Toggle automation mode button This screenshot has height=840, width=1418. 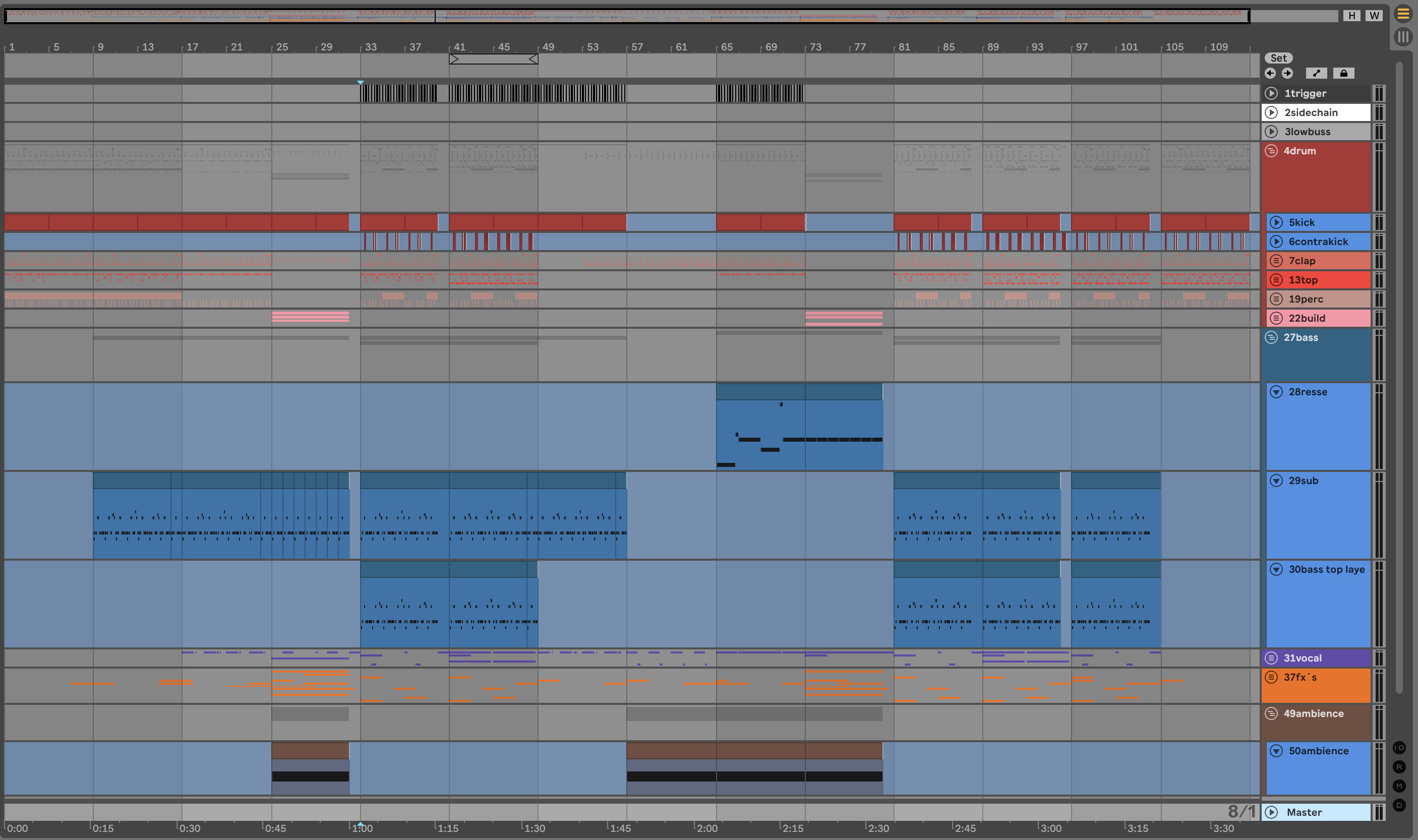click(1316, 73)
